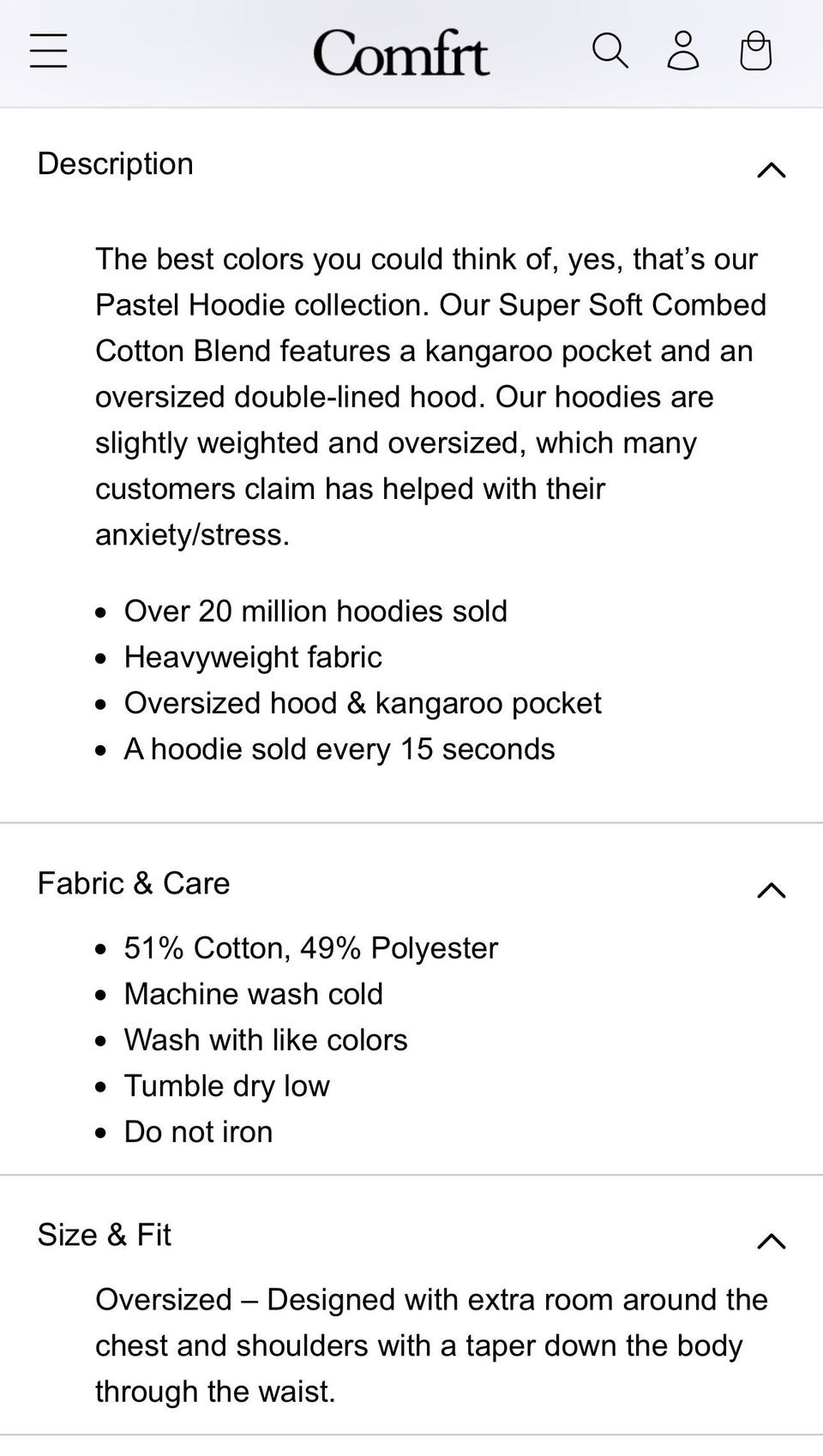
Task: Collapse the Description section chevron
Action: click(772, 170)
